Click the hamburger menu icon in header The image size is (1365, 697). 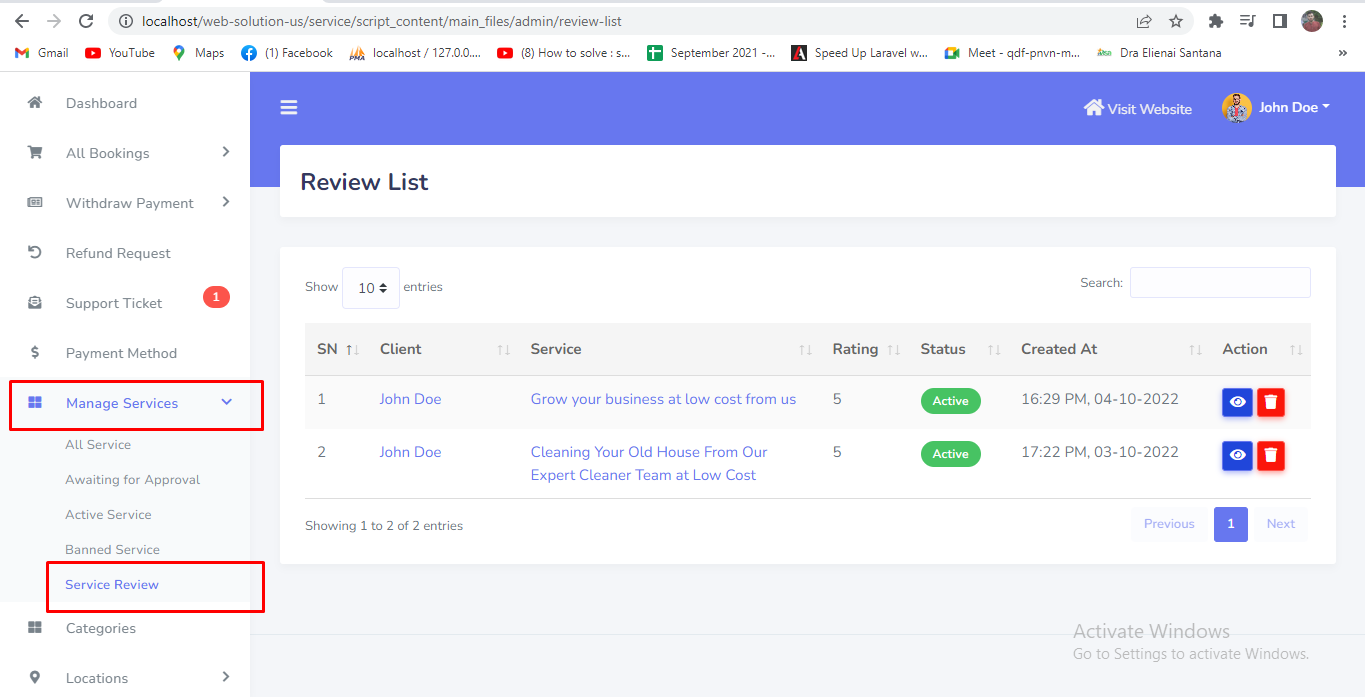[x=289, y=108]
